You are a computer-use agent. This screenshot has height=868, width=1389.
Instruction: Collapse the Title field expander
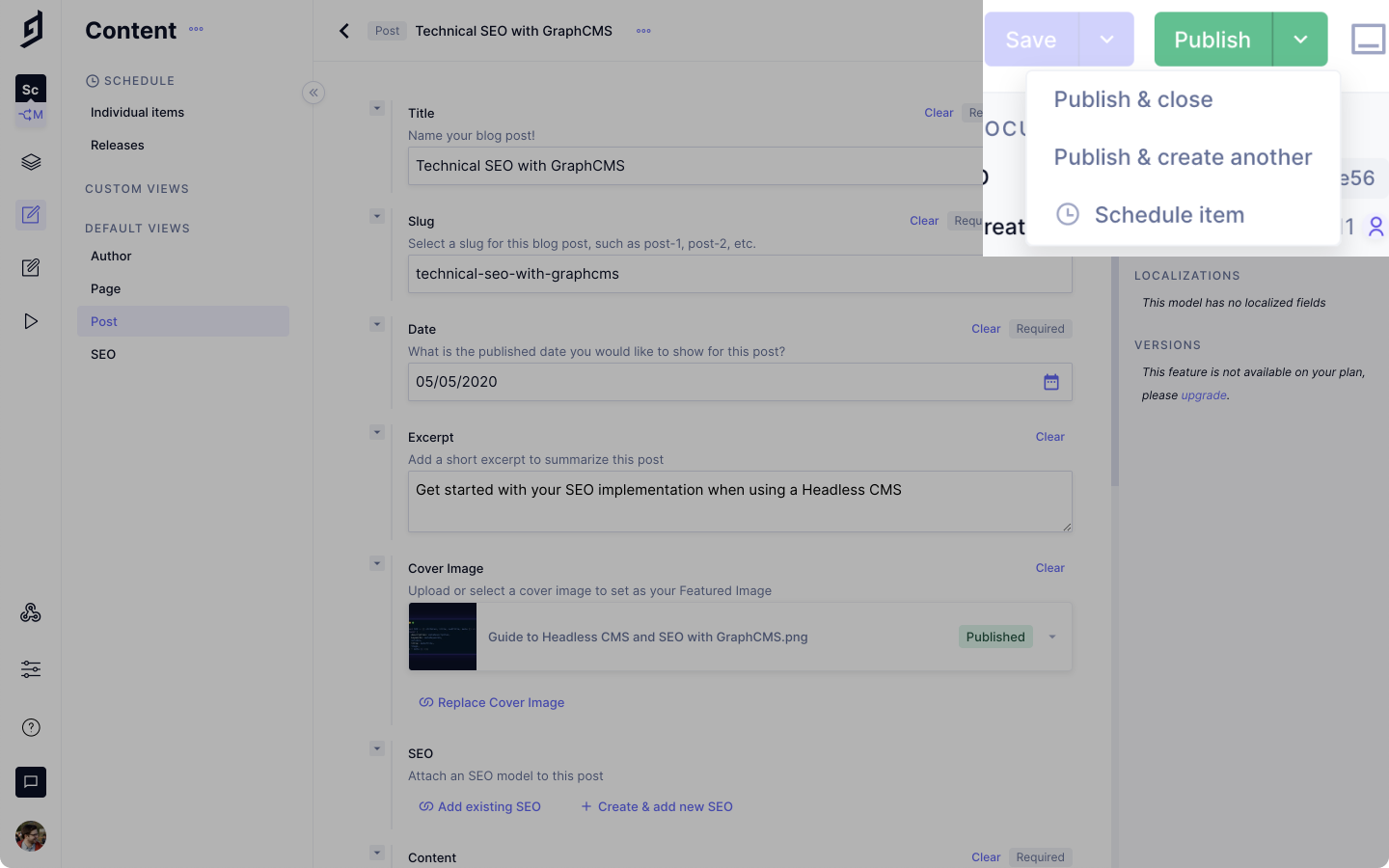click(377, 108)
